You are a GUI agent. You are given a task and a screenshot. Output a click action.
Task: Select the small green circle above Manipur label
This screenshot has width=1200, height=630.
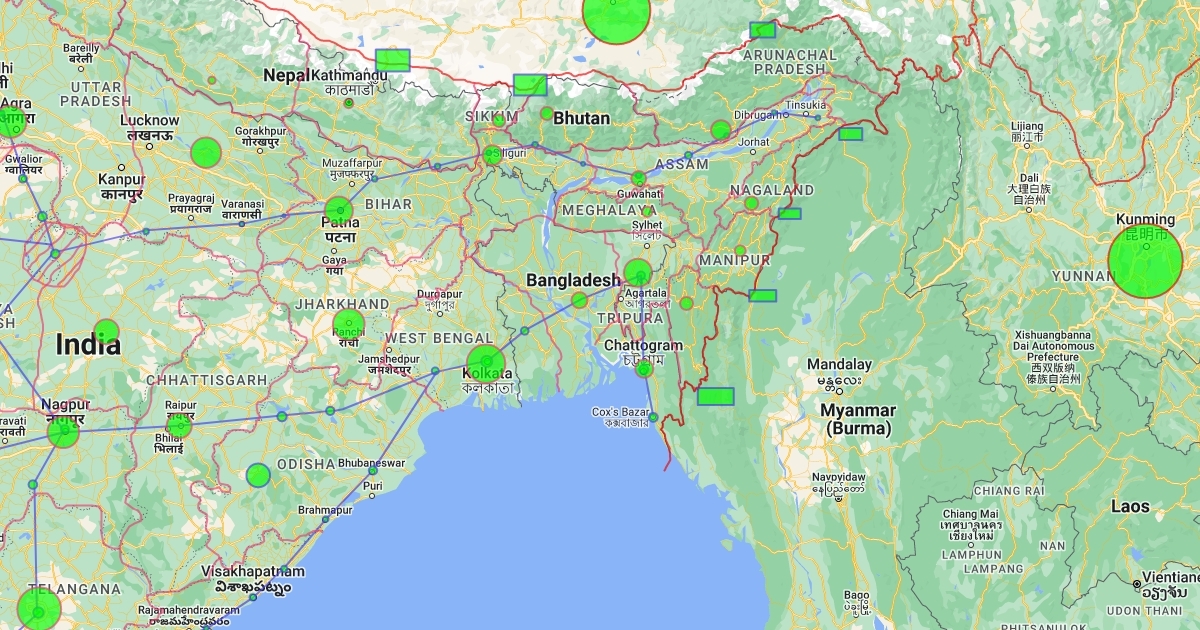[740, 251]
